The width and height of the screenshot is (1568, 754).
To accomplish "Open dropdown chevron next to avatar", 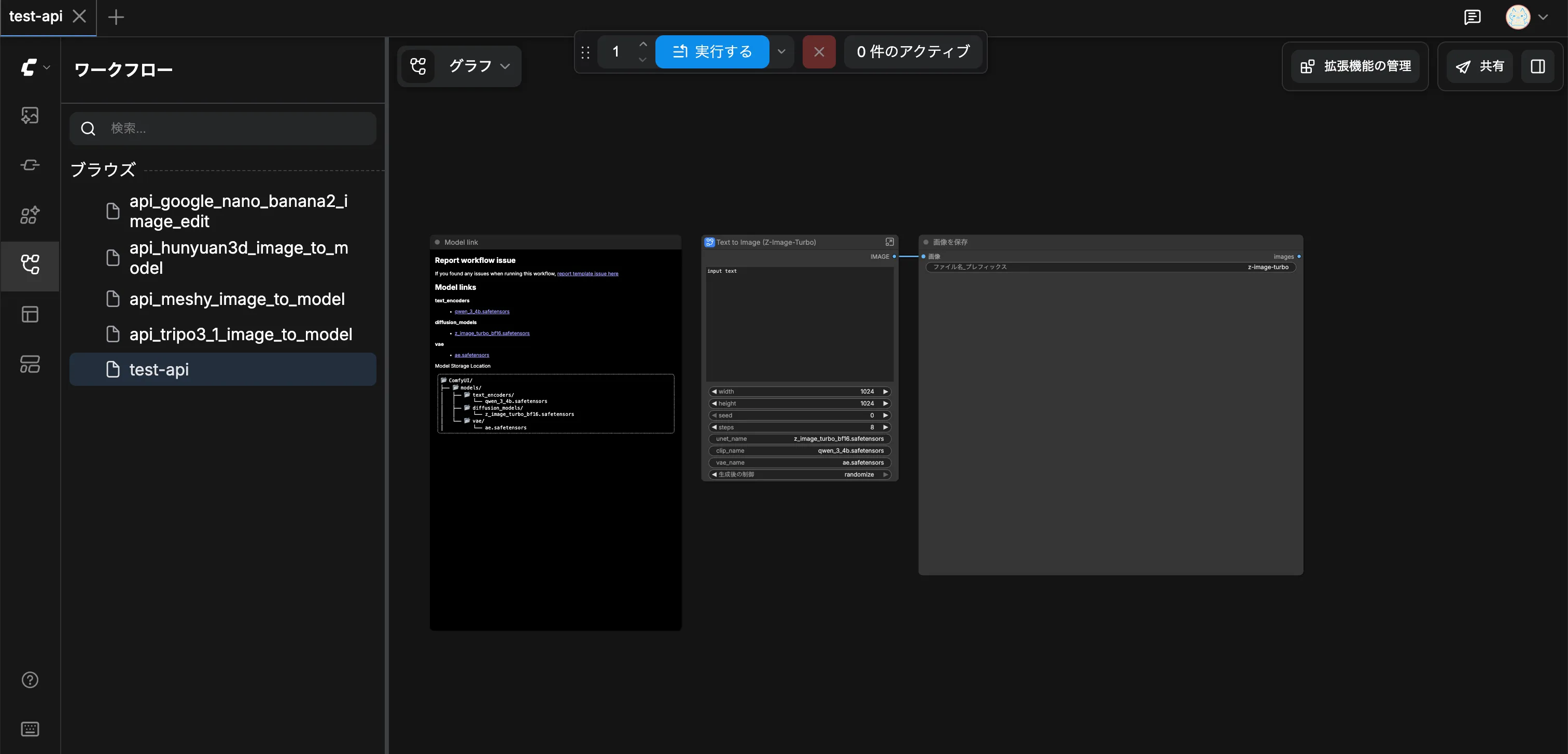I will pyautogui.click(x=1543, y=17).
